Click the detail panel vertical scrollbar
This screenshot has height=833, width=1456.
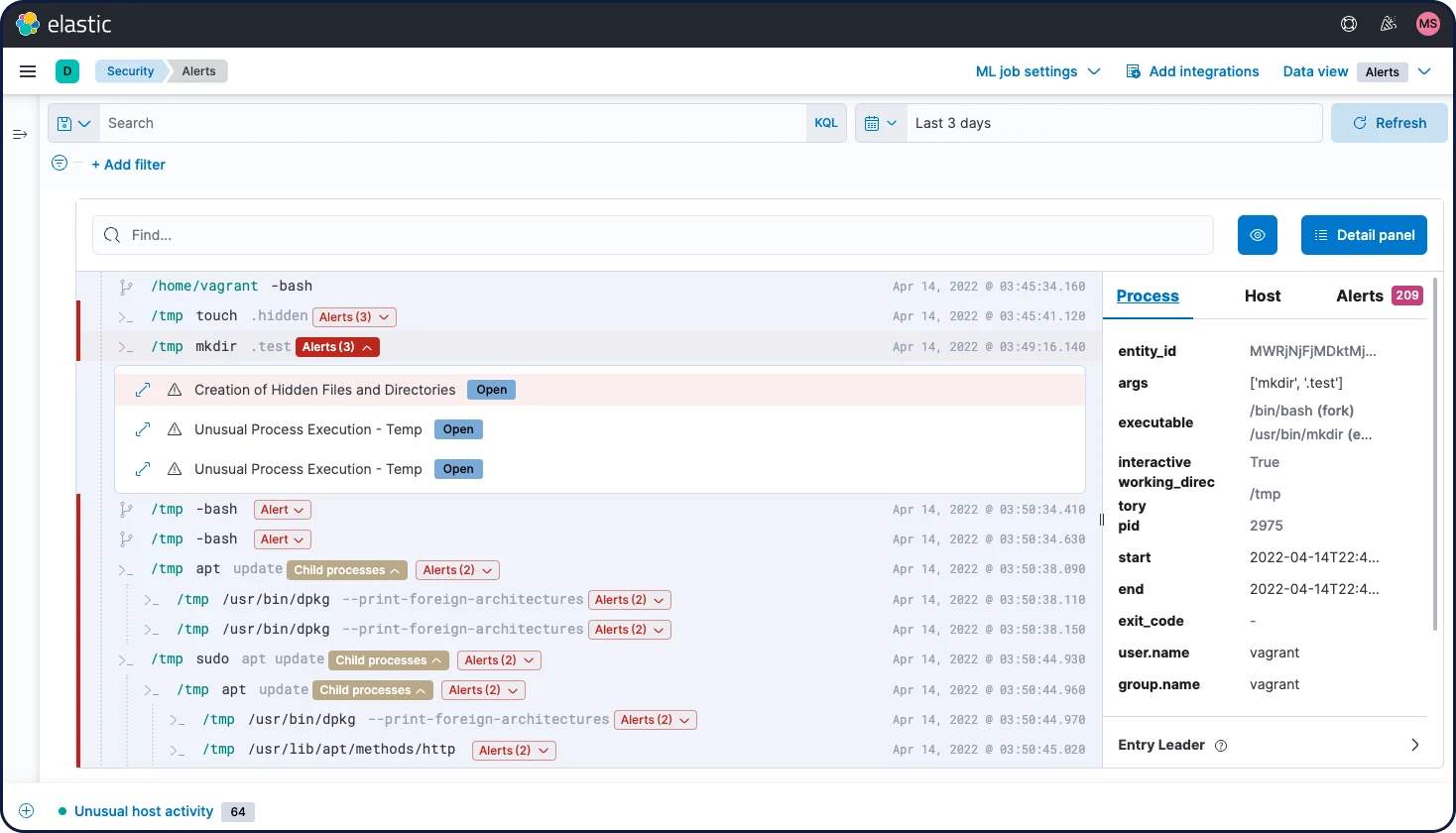(x=1434, y=454)
